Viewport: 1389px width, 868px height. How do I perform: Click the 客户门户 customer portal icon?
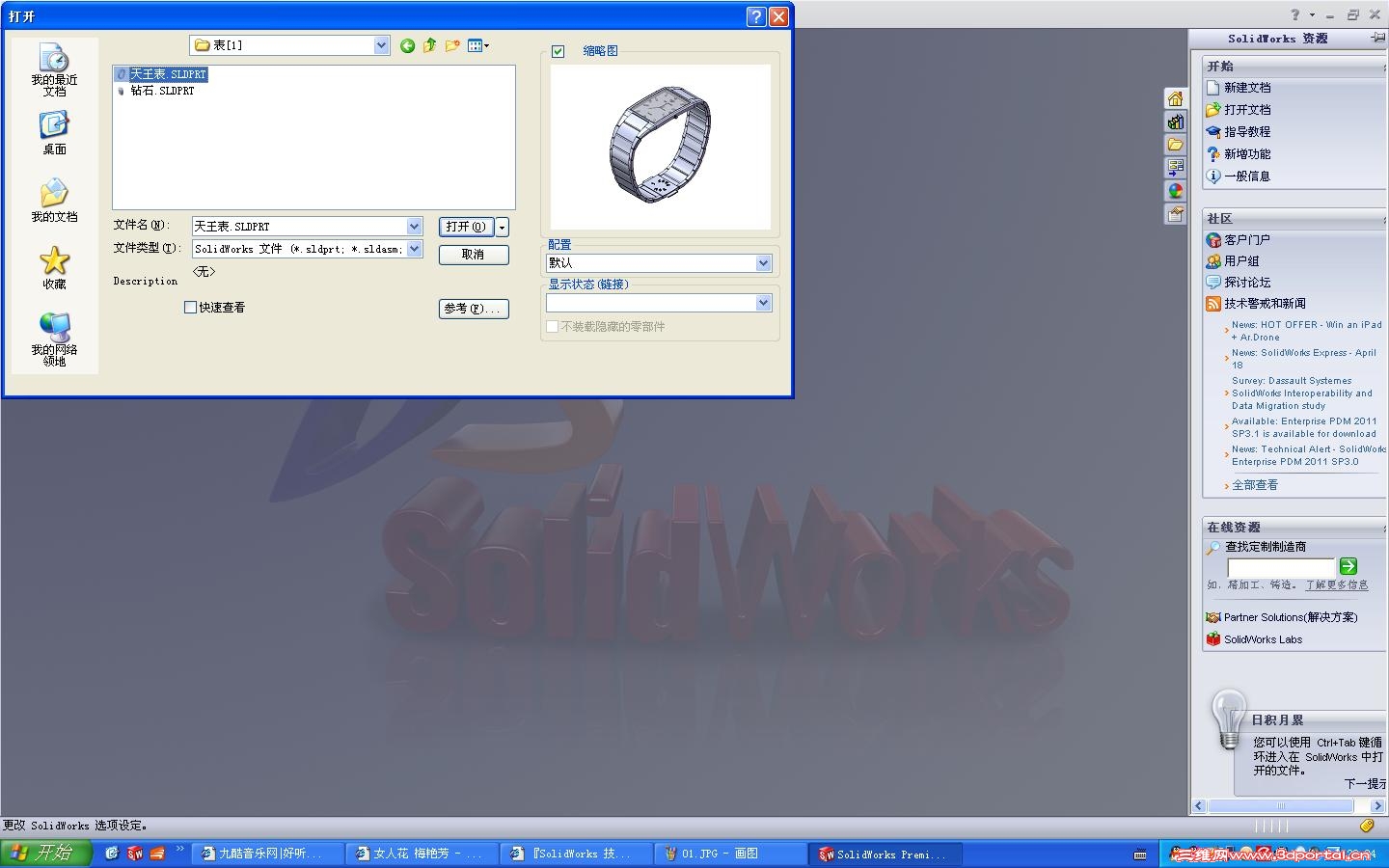coord(1213,239)
